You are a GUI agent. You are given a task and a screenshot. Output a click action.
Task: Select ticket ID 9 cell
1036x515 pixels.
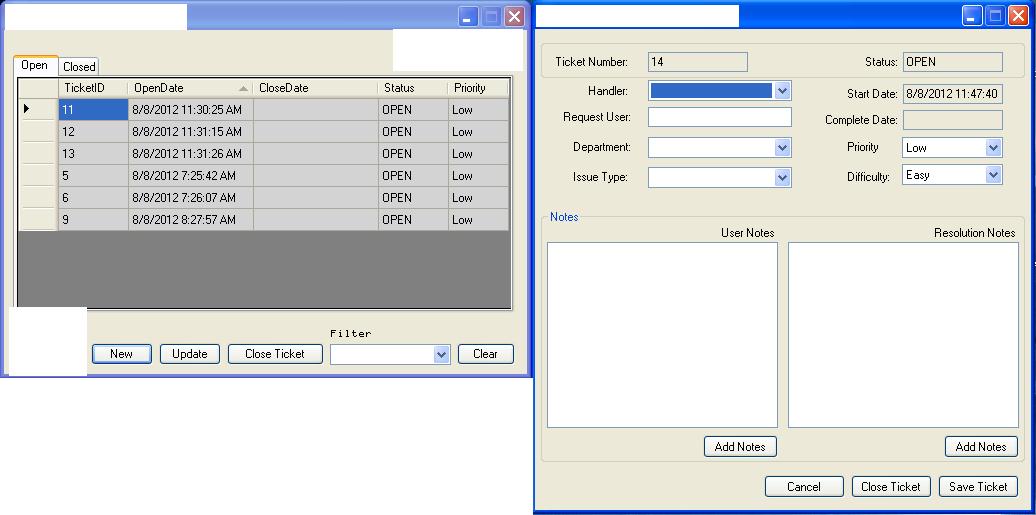tap(93, 219)
